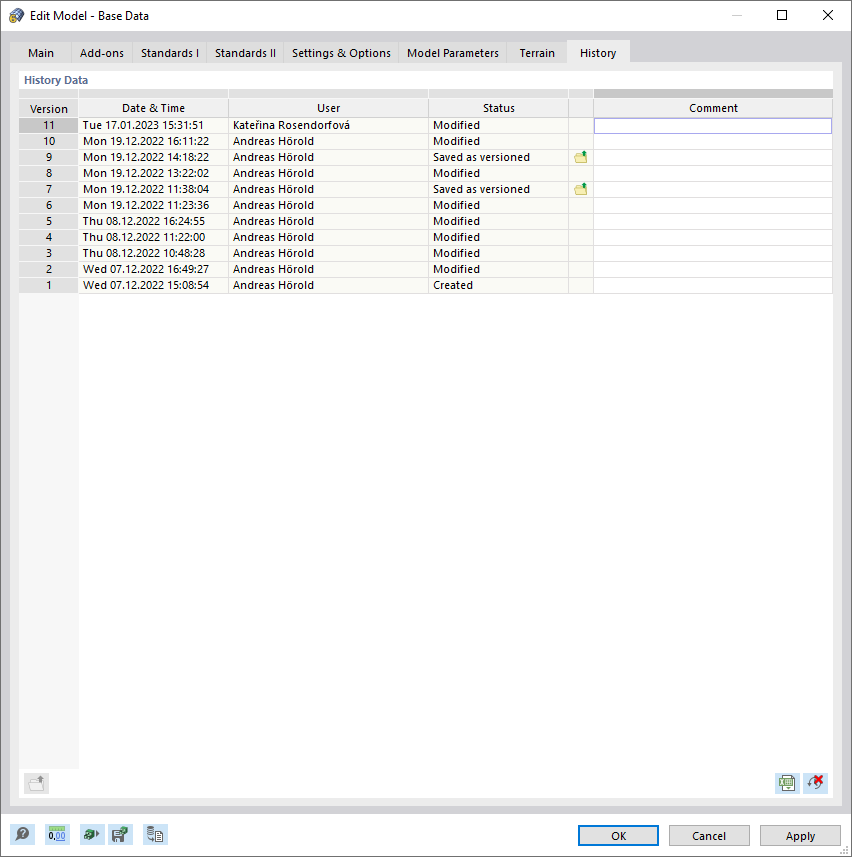Image resolution: width=852 pixels, height=857 pixels.
Task: Switch to Standards II tab
Action: point(245,53)
